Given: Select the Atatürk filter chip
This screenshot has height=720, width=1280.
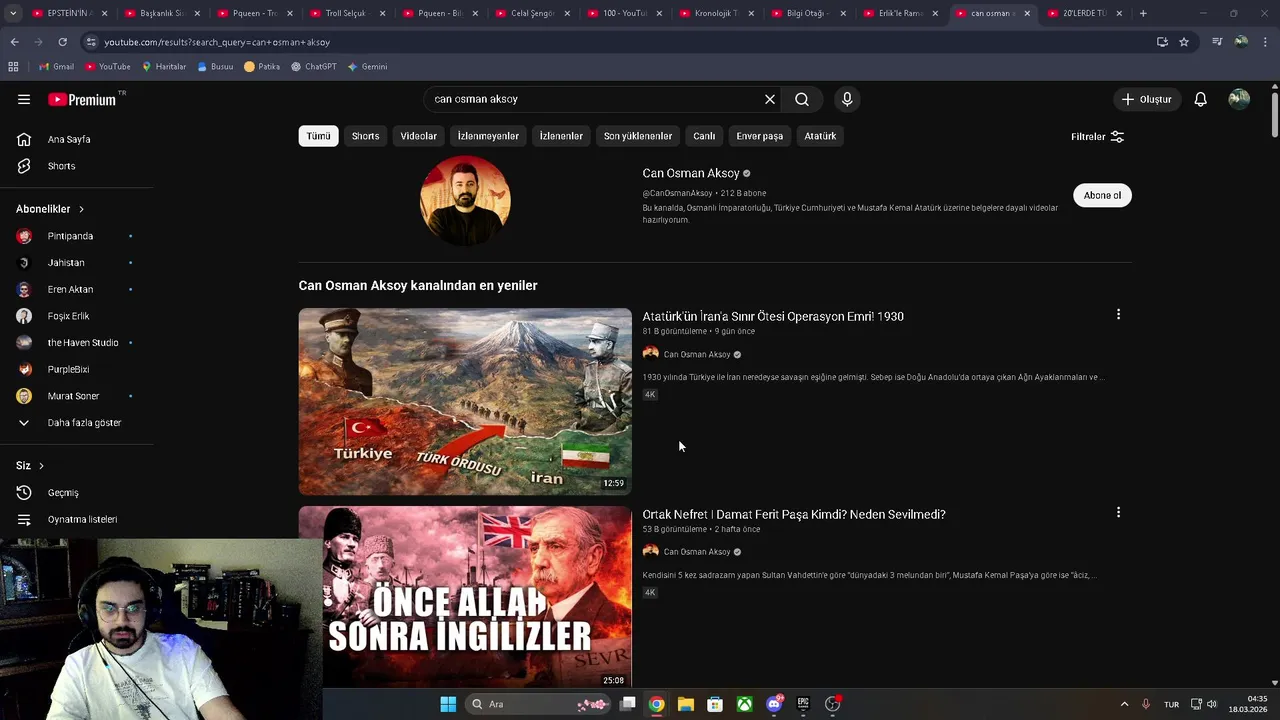Looking at the screenshot, I should click(820, 136).
